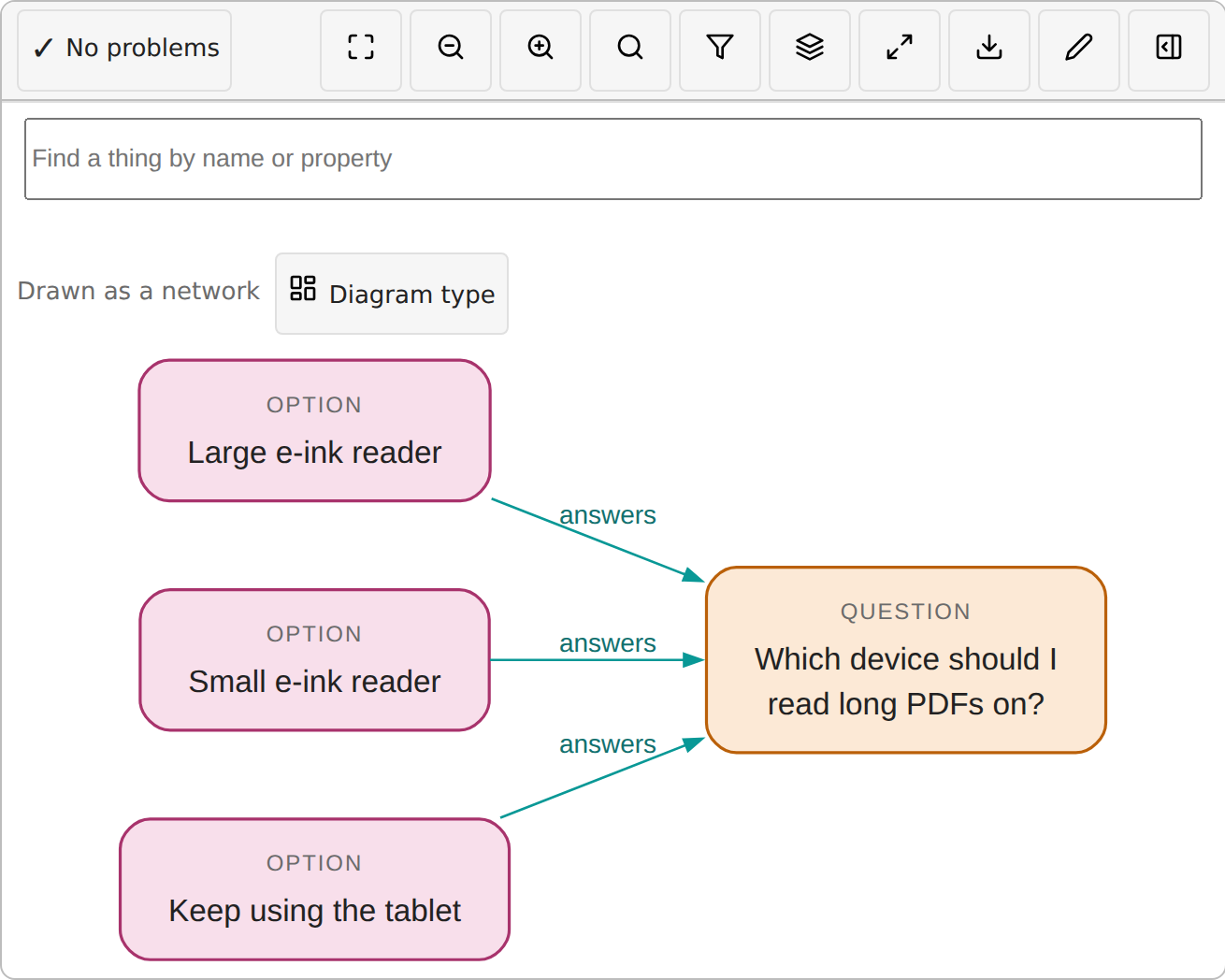Open the filter funnel tool
1225x980 pixels.
720,50
